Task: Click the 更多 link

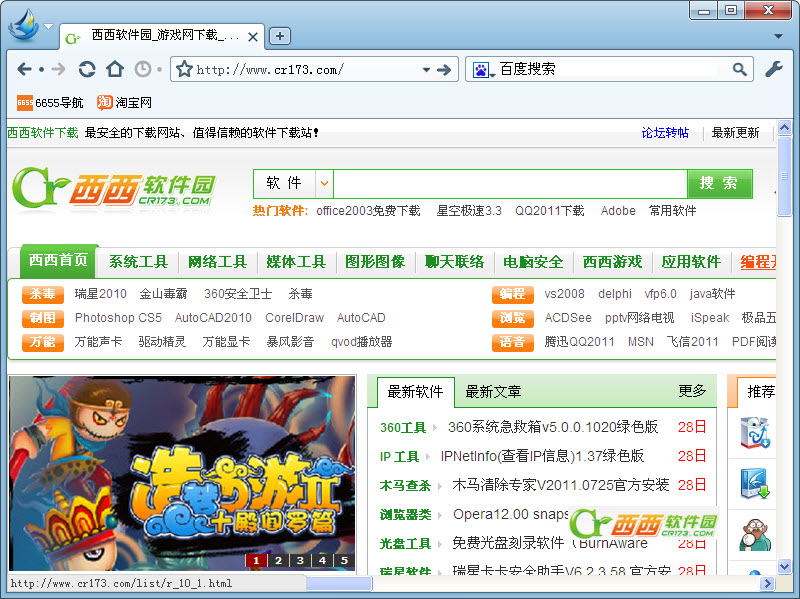Action: click(692, 391)
